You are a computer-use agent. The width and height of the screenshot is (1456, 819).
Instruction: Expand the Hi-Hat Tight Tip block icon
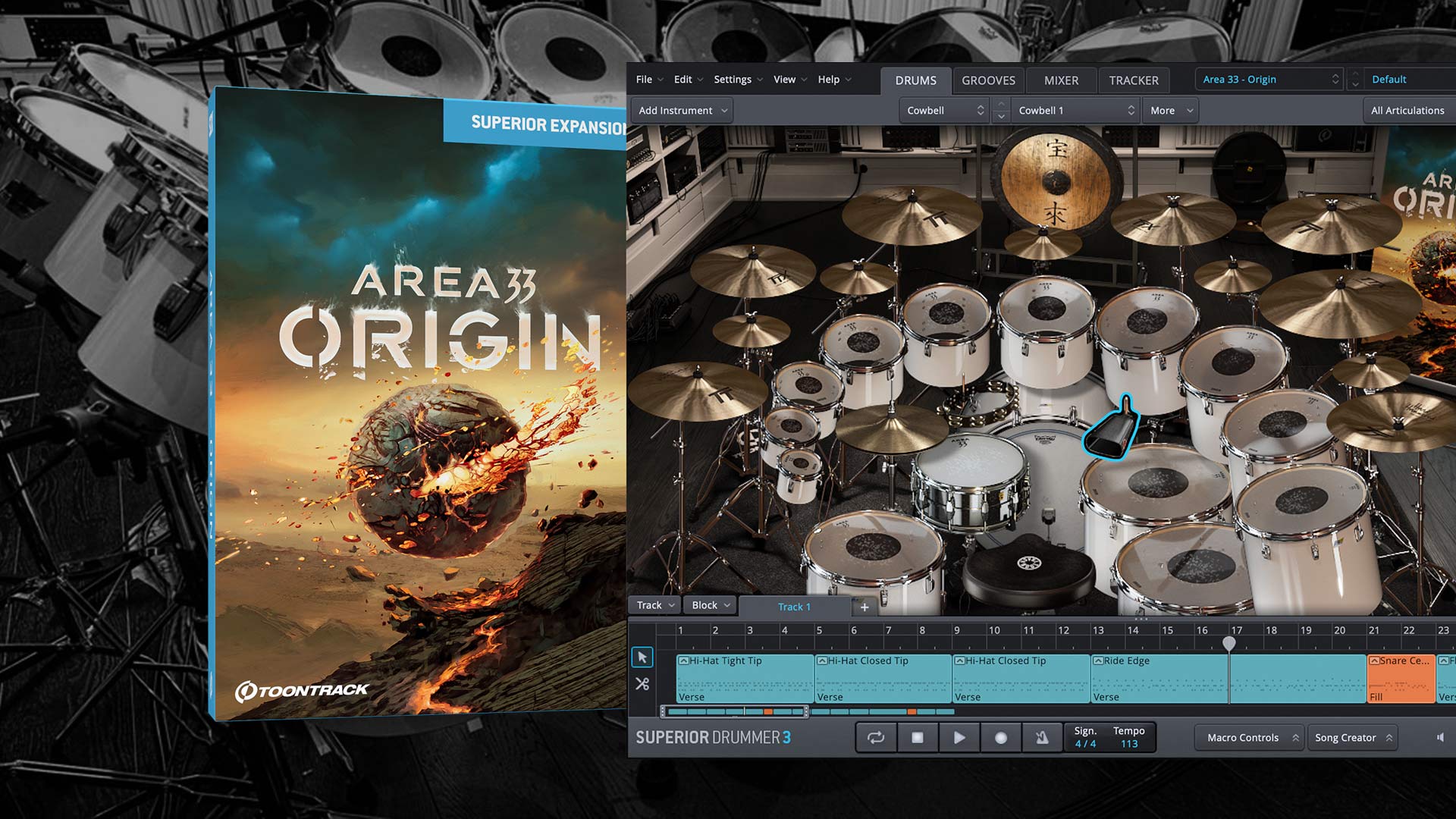click(683, 661)
